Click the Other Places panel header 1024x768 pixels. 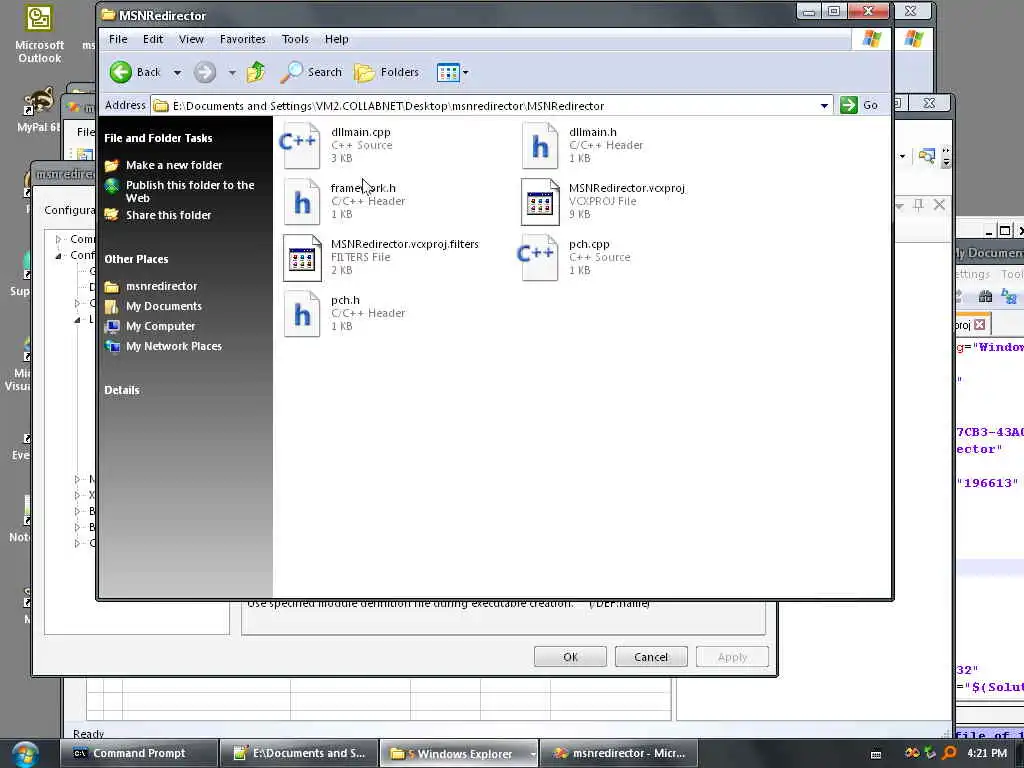click(x=136, y=259)
